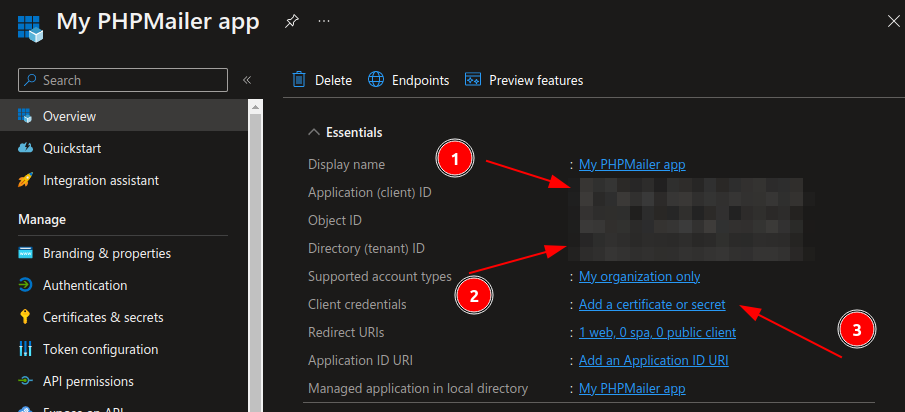Click the sidebar scrollbar up arrow
The width and height of the screenshot is (905, 412).
tap(256, 106)
